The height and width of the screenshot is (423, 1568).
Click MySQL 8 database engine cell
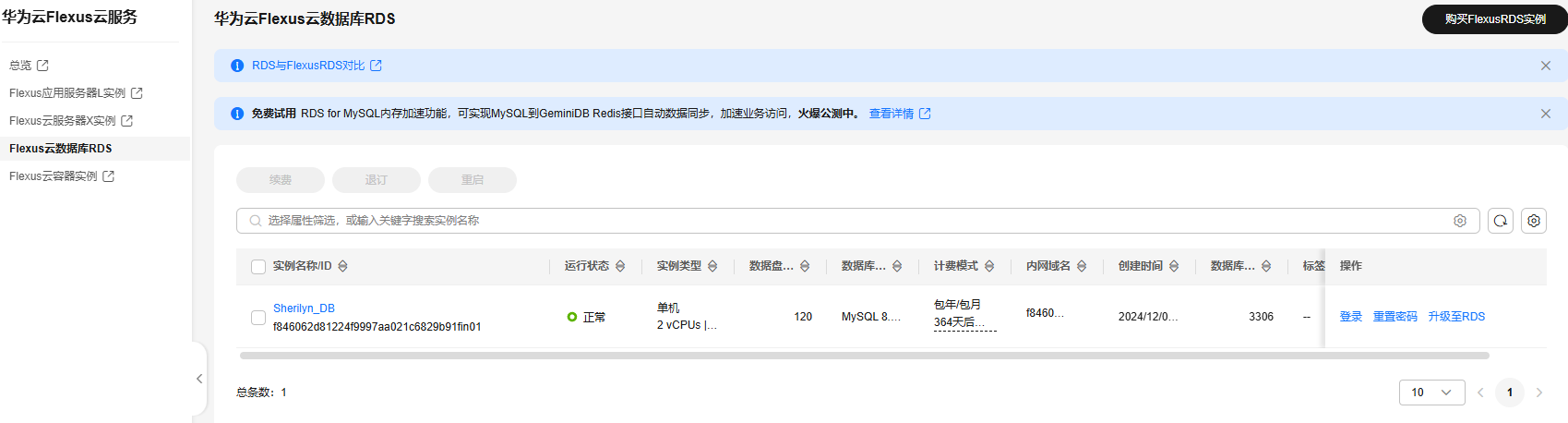(x=871, y=317)
